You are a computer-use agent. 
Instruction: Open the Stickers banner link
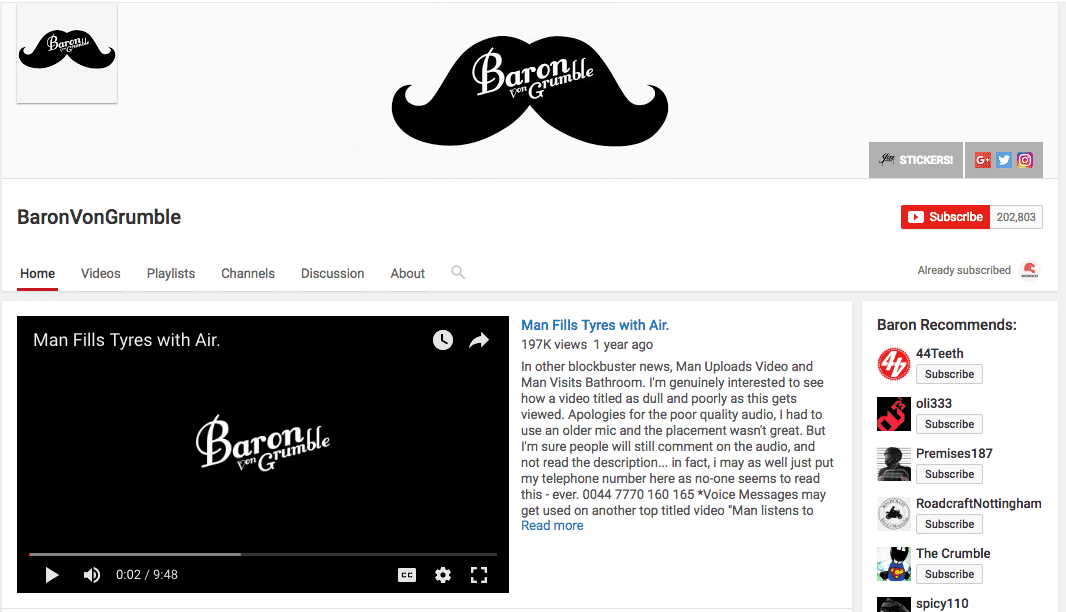[x=916, y=160]
